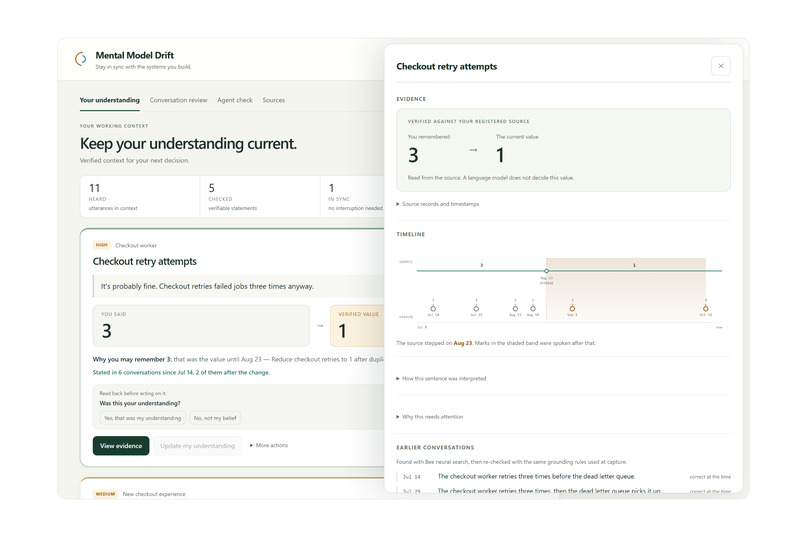Expand How this sentence was interpreted
Image resolution: width=806 pixels, height=537 pixels.
pos(441,378)
